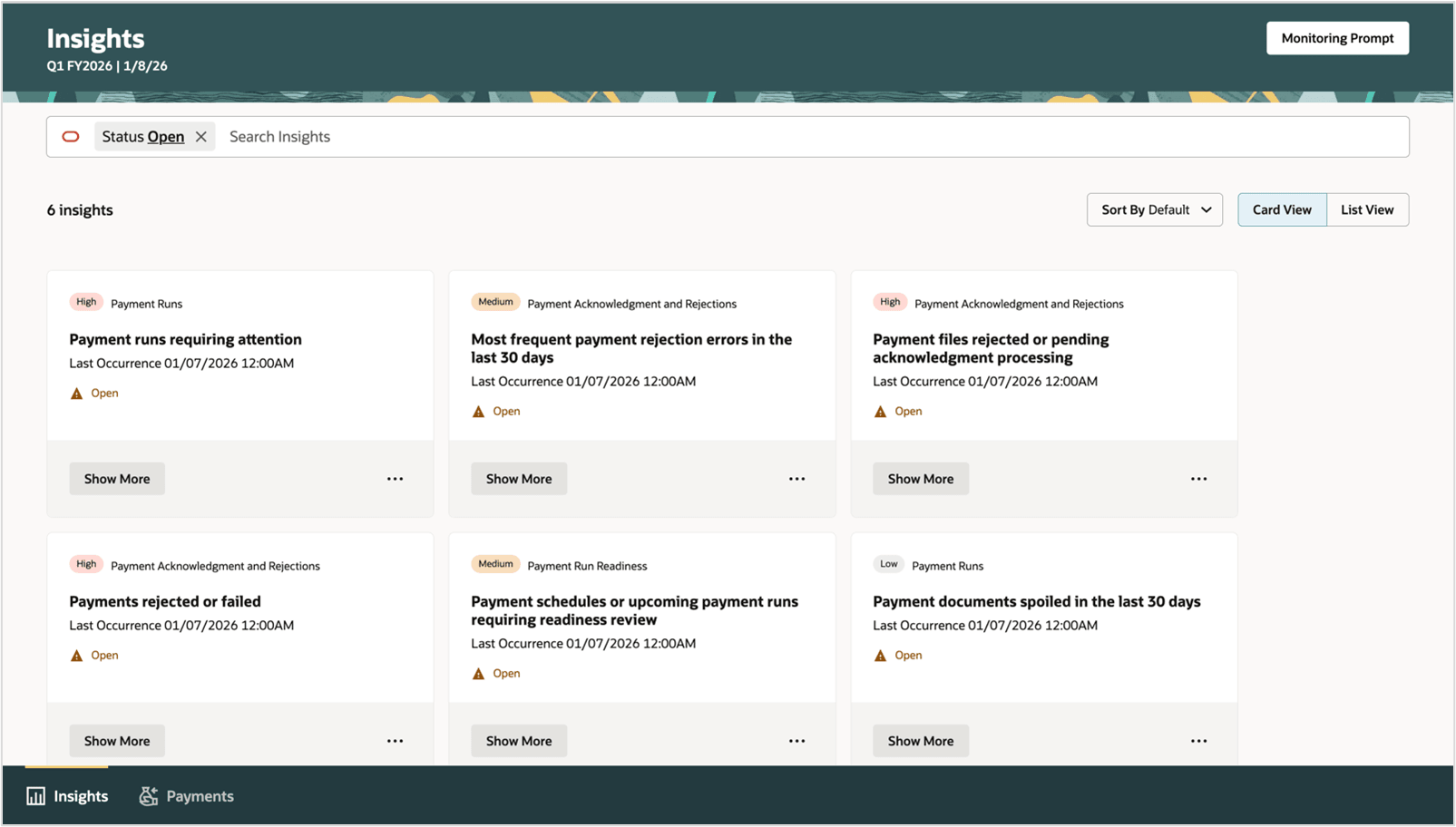Image resolution: width=1456 pixels, height=827 pixels.
Task: Switch to Card View
Action: (1281, 209)
